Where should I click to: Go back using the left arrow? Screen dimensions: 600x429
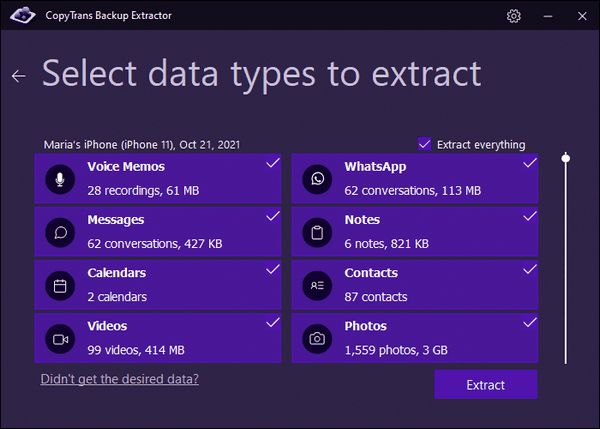19,76
